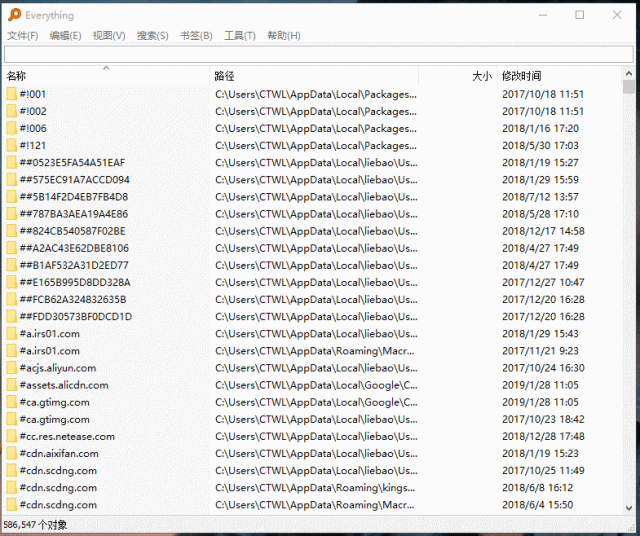Click folder icon of #cc.res.netease.com

(11, 436)
